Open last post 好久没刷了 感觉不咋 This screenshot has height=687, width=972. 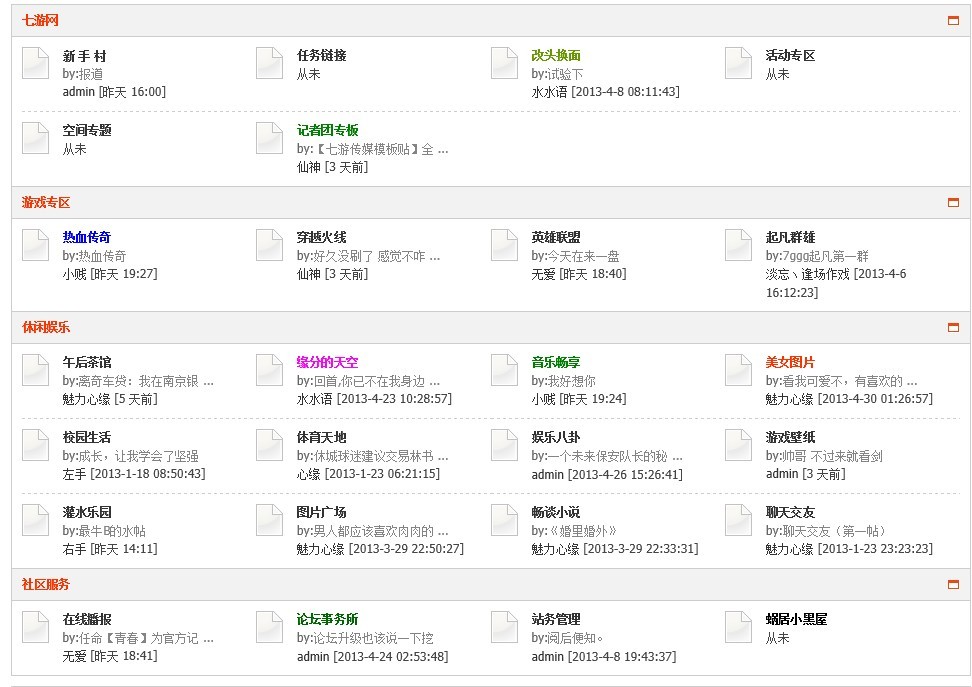[x=376, y=256]
